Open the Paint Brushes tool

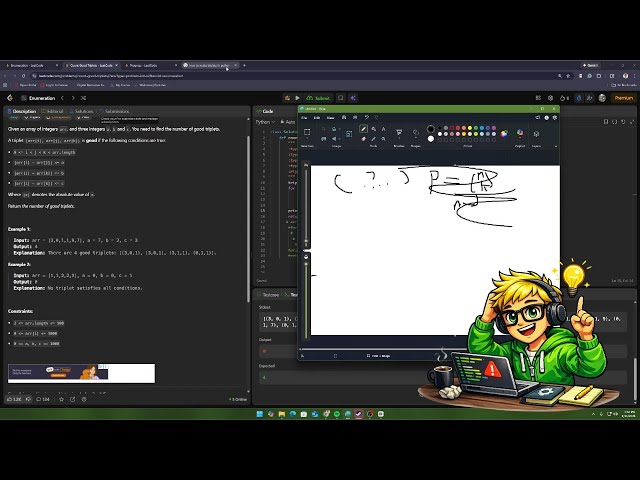(x=398, y=131)
